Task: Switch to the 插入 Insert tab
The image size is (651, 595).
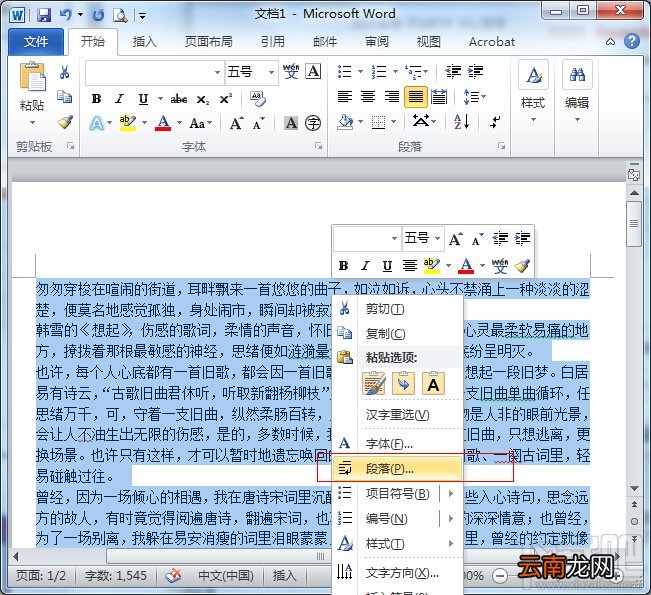Action: [144, 42]
